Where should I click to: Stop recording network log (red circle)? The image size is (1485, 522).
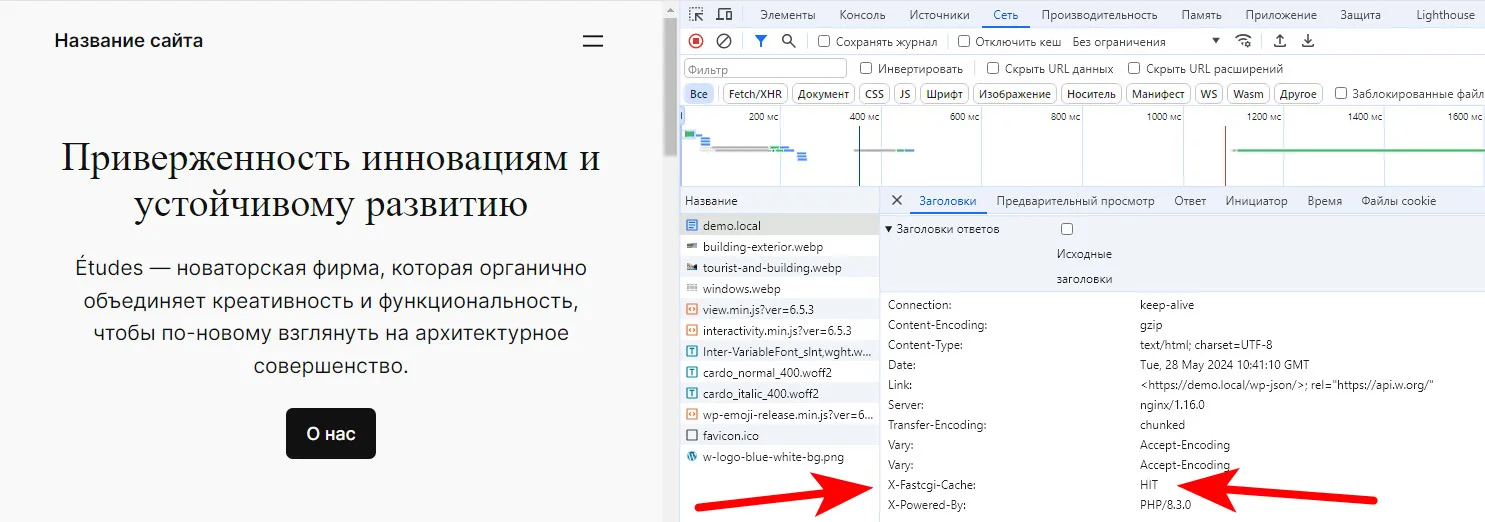pos(696,41)
